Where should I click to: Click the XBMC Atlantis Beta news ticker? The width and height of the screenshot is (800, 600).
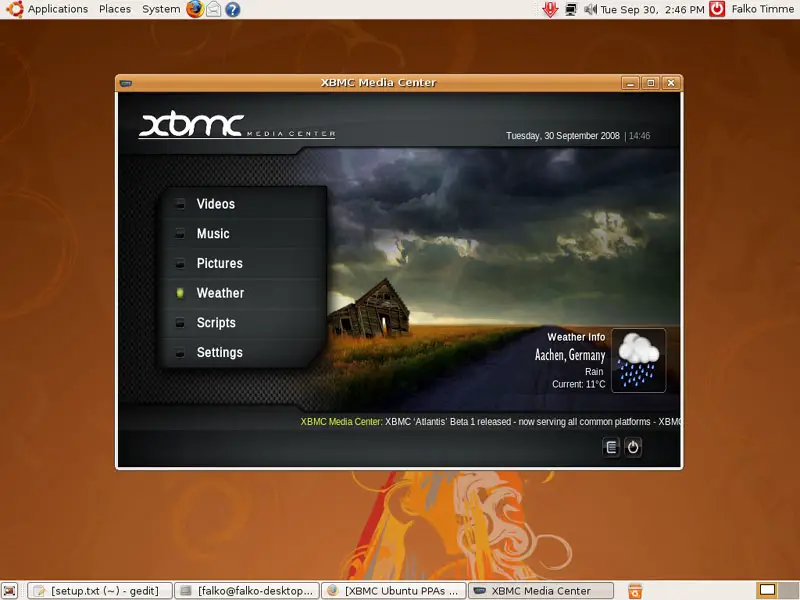(490, 422)
